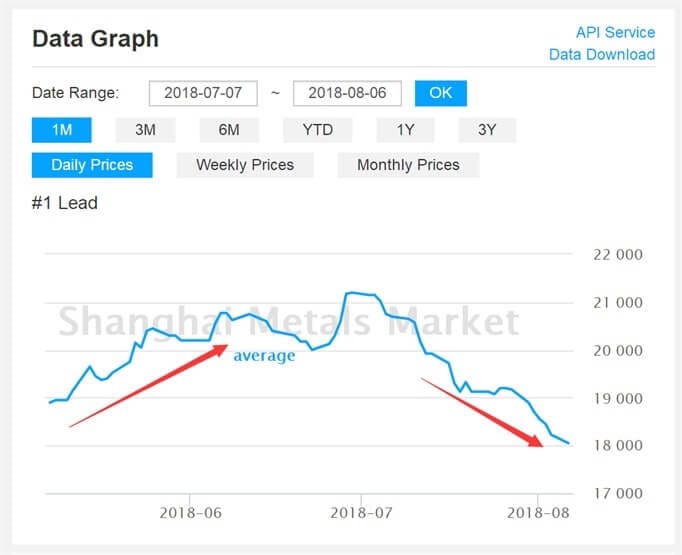Screen dimensions: 682x555
Task: Show Monthly Prices data
Action: pyautogui.click(x=408, y=165)
